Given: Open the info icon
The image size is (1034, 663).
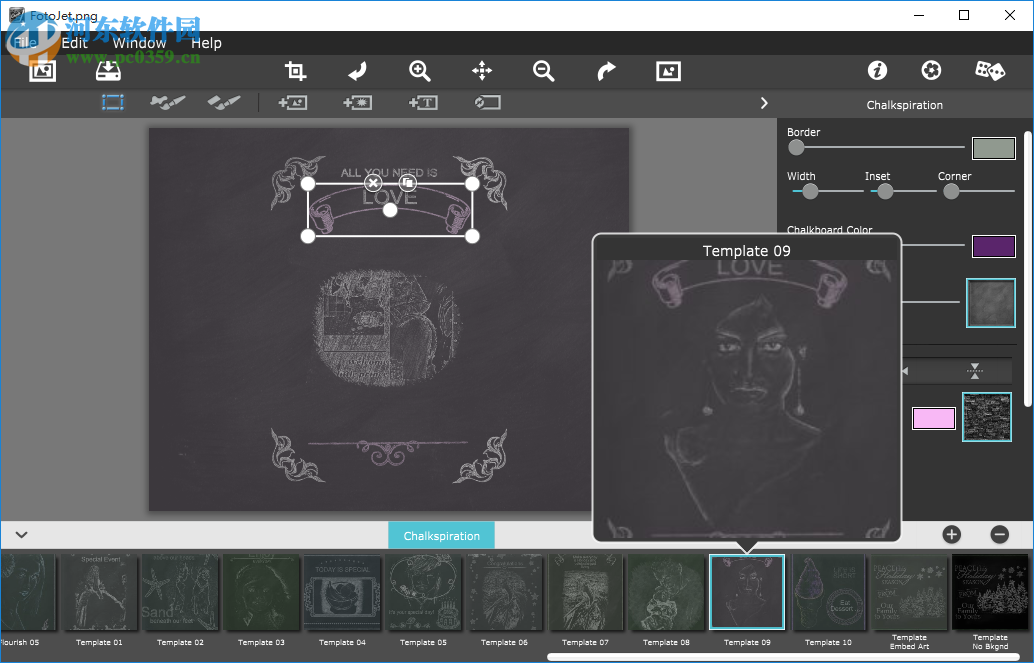Looking at the screenshot, I should (877, 70).
